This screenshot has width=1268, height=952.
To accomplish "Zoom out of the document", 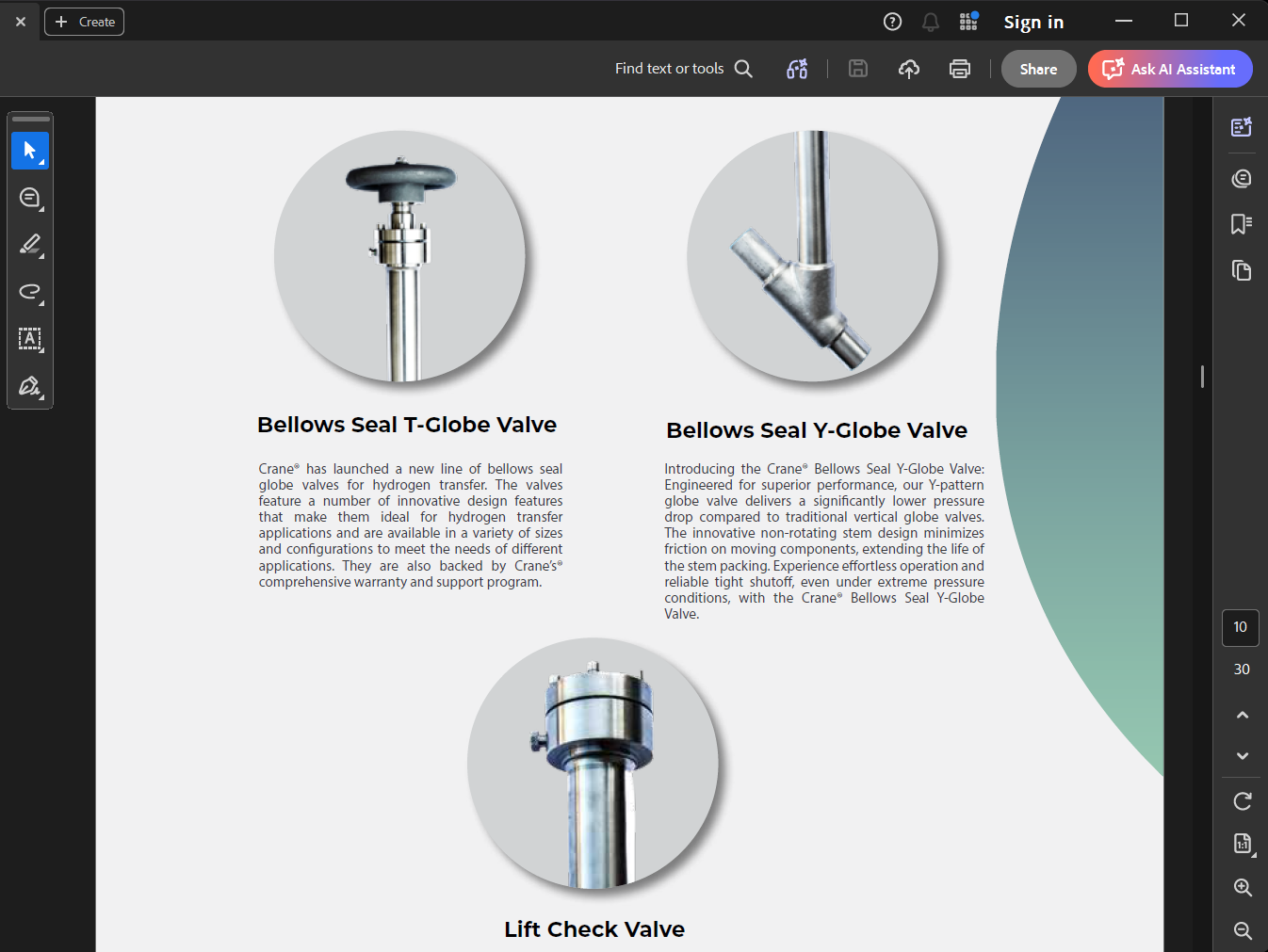I will coord(1243,930).
